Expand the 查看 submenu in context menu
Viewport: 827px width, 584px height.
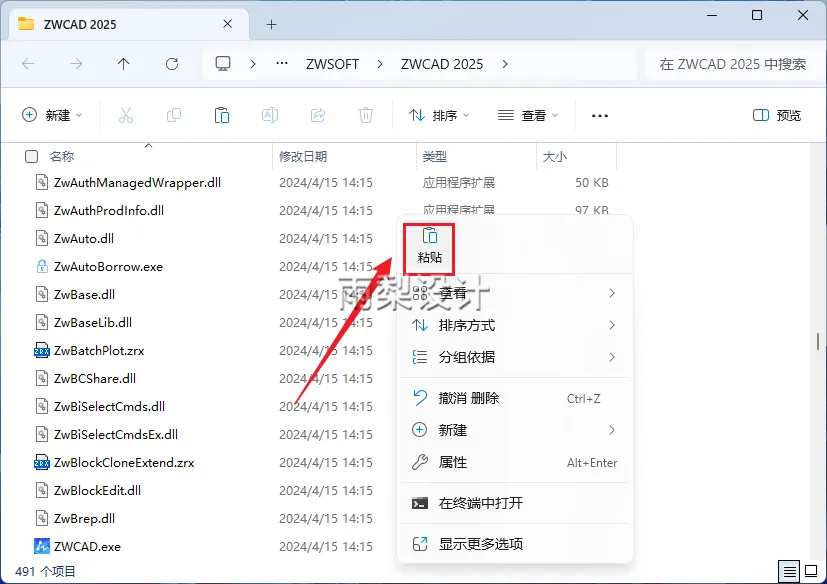(515, 293)
